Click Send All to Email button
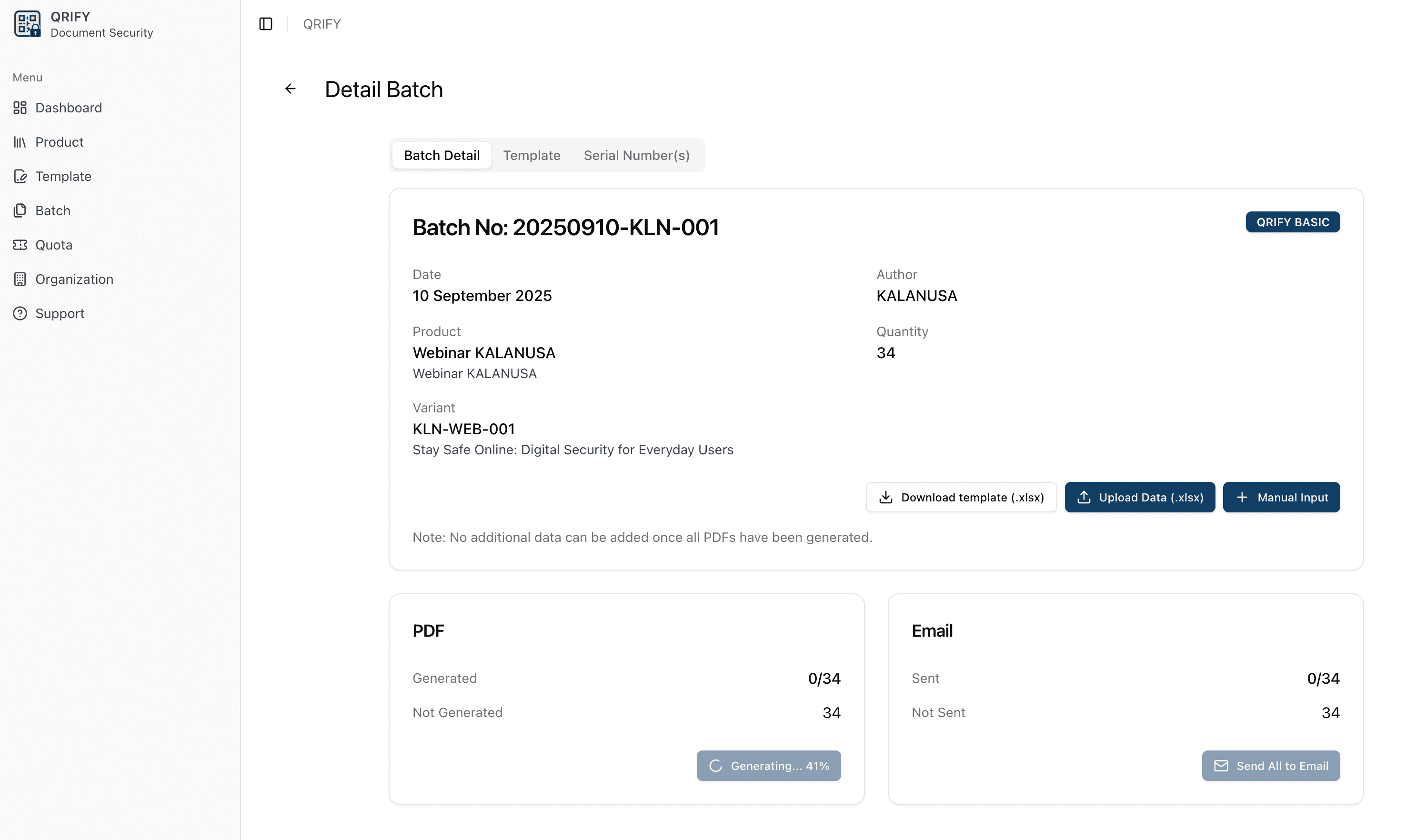This screenshot has height=840, width=1406. (x=1271, y=765)
